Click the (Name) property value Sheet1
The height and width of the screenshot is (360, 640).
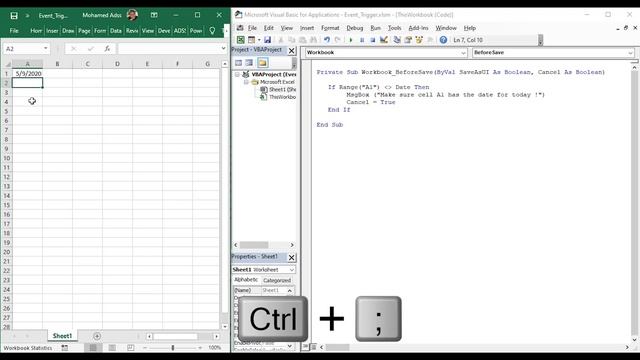pos(273,290)
